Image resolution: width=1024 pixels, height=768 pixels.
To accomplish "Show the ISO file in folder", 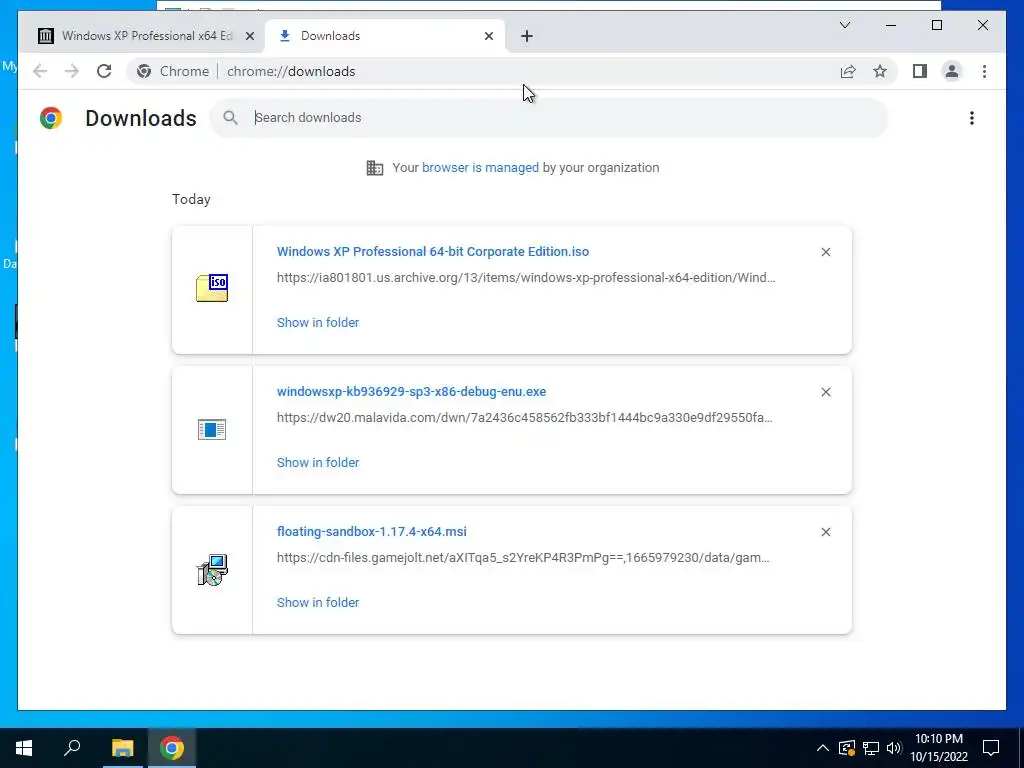I will pyautogui.click(x=318, y=323).
